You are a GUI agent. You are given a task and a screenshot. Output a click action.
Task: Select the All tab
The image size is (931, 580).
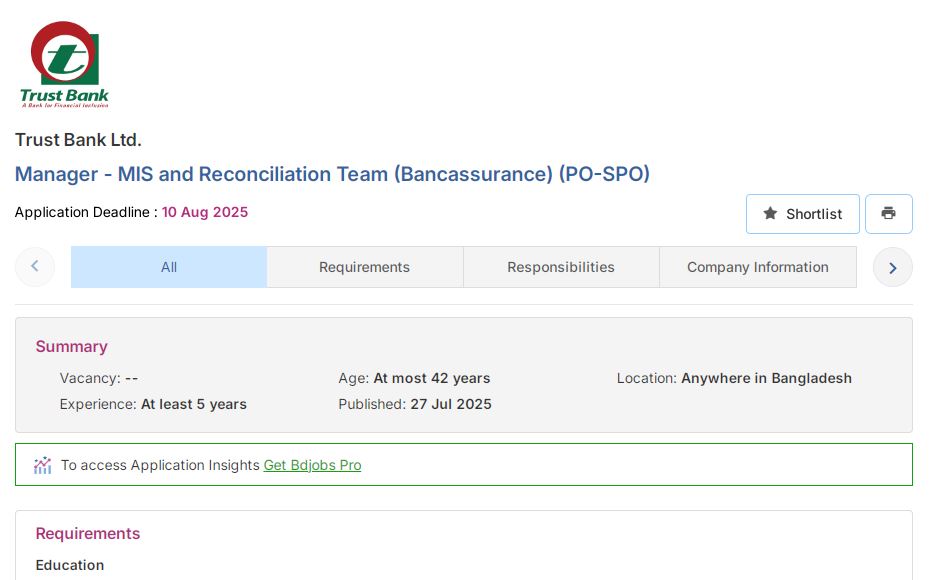tap(169, 267)
